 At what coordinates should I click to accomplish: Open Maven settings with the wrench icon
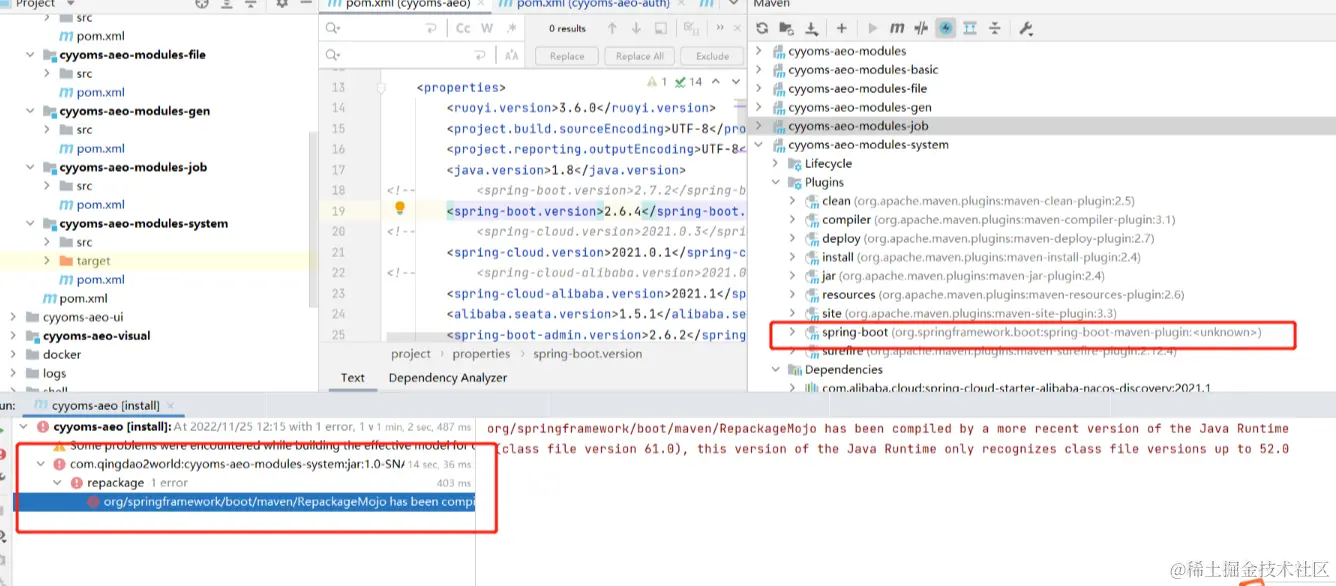click(x=1026, y=28)
